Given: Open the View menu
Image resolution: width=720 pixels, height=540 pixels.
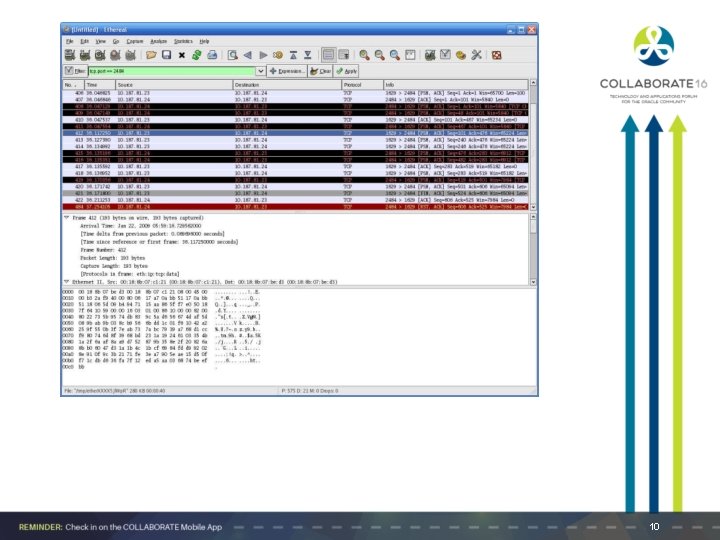Looking at the screenshot, I should coord(101,41).
